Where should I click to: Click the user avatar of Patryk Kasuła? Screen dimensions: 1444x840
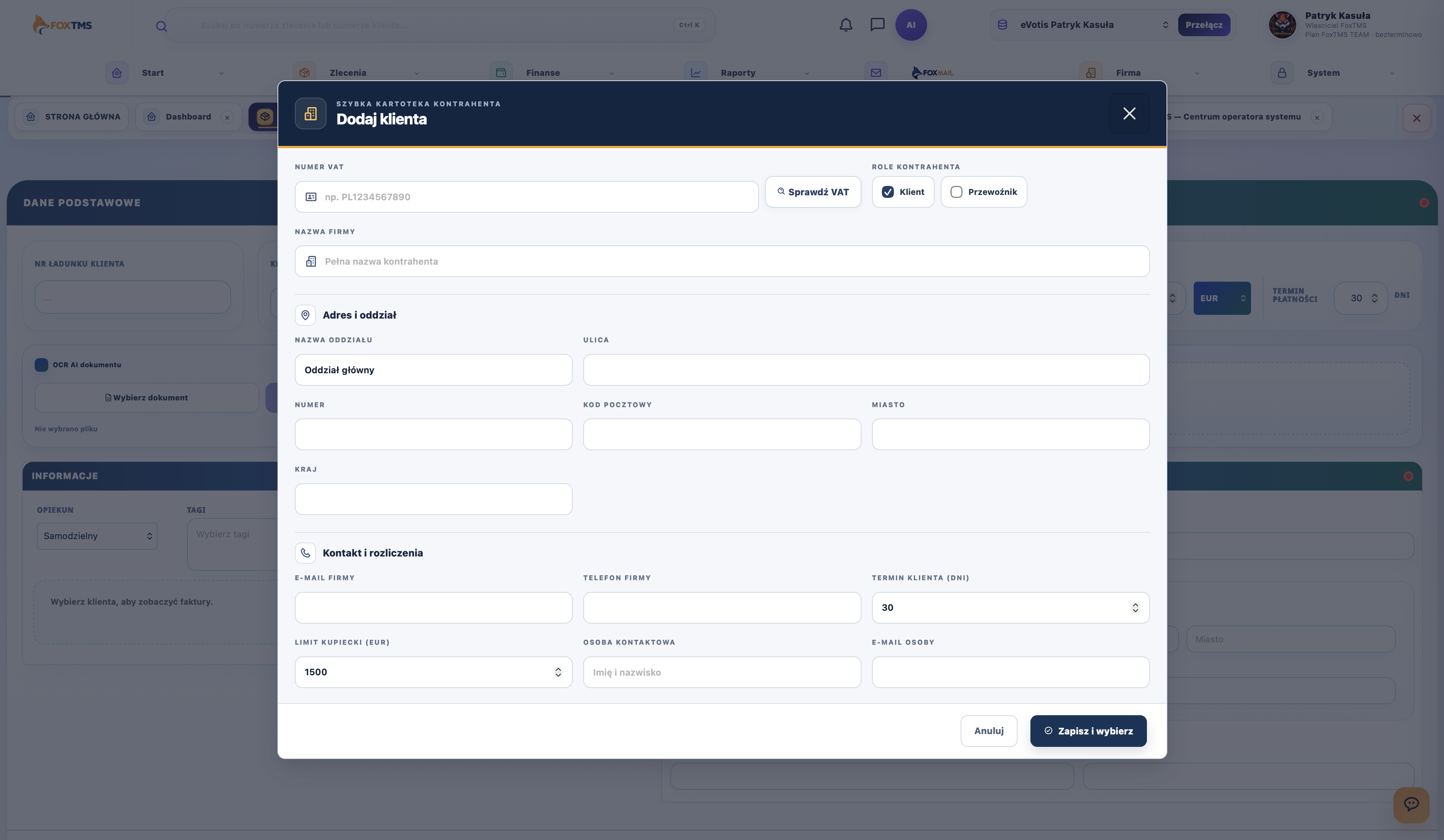point(1282,25)
